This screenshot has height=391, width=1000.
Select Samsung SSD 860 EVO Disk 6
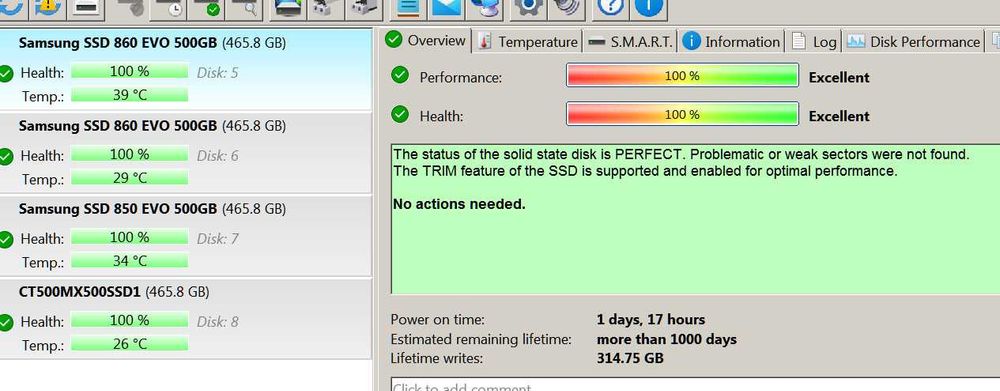[x=186, y=152]
